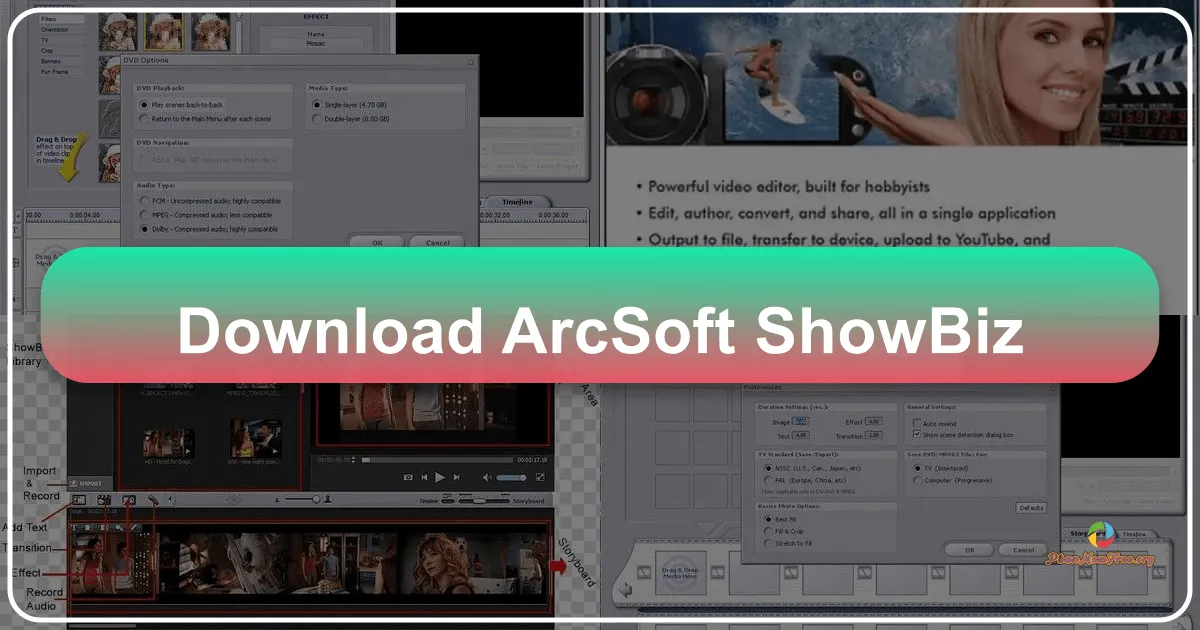Click the Import & Record button icon

[x=84, y=483]
